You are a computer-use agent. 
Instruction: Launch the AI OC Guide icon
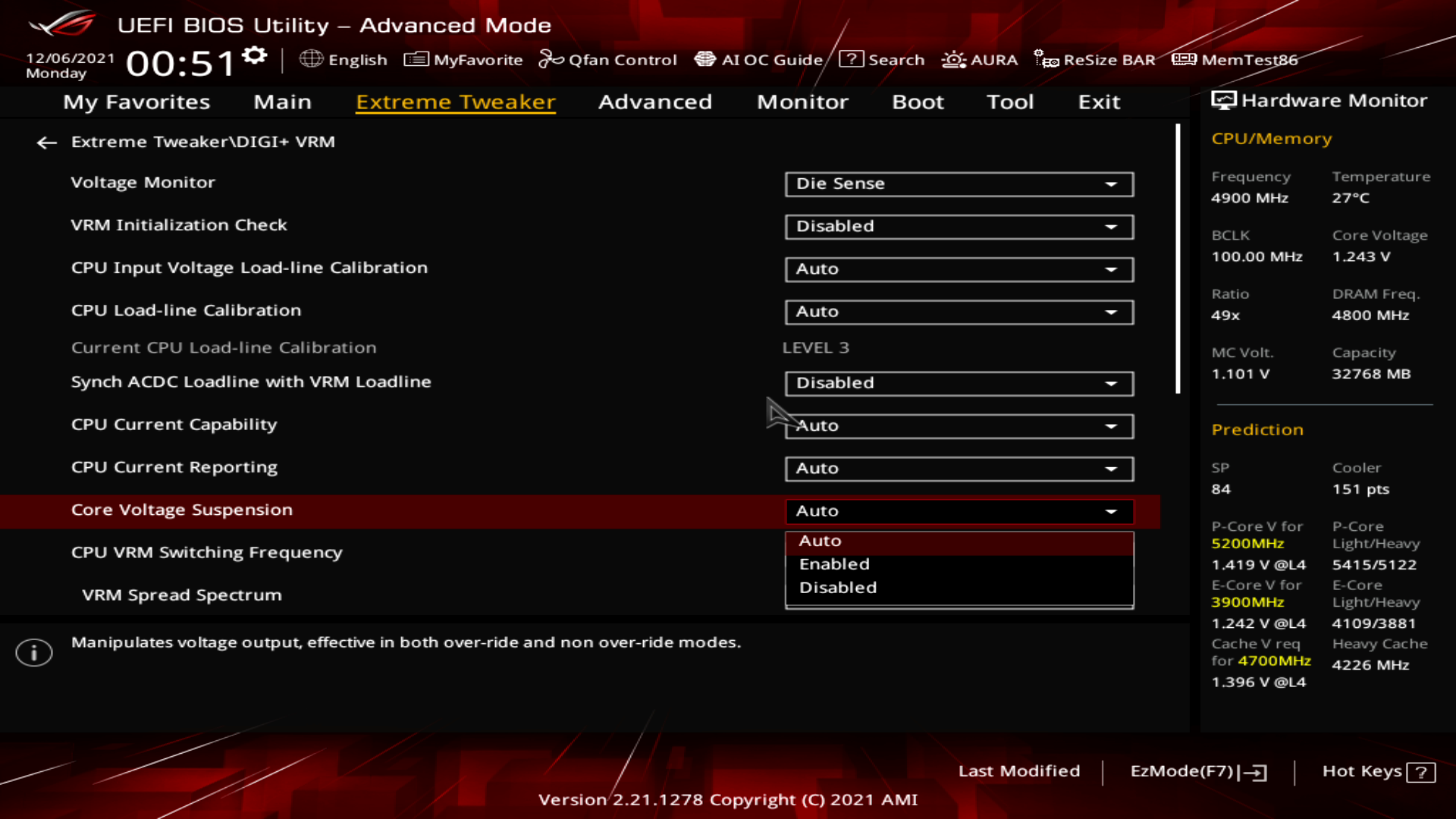(x=704, y=59)
